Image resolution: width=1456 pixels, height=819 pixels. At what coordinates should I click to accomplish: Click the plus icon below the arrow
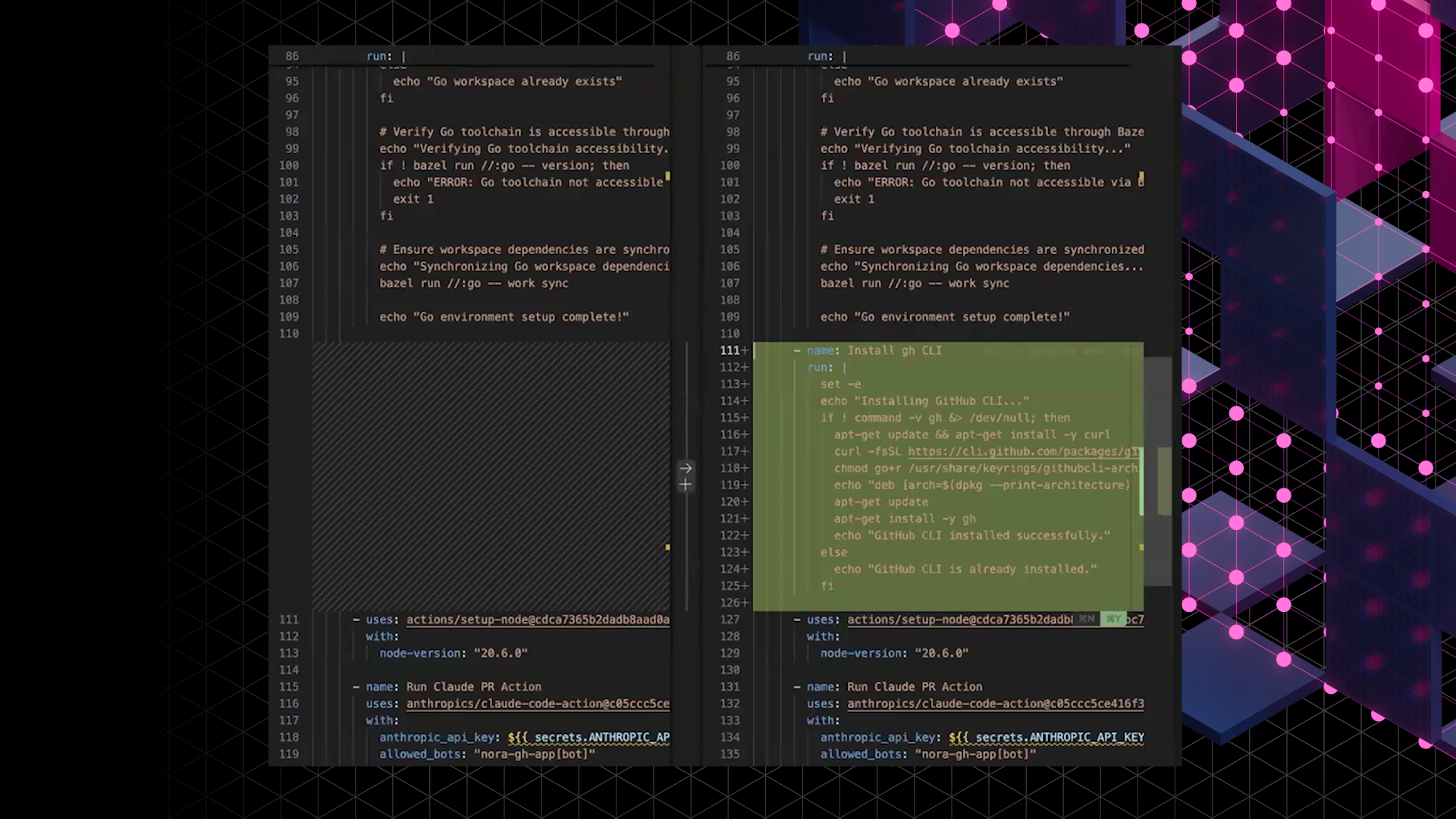tap(686, 485)
